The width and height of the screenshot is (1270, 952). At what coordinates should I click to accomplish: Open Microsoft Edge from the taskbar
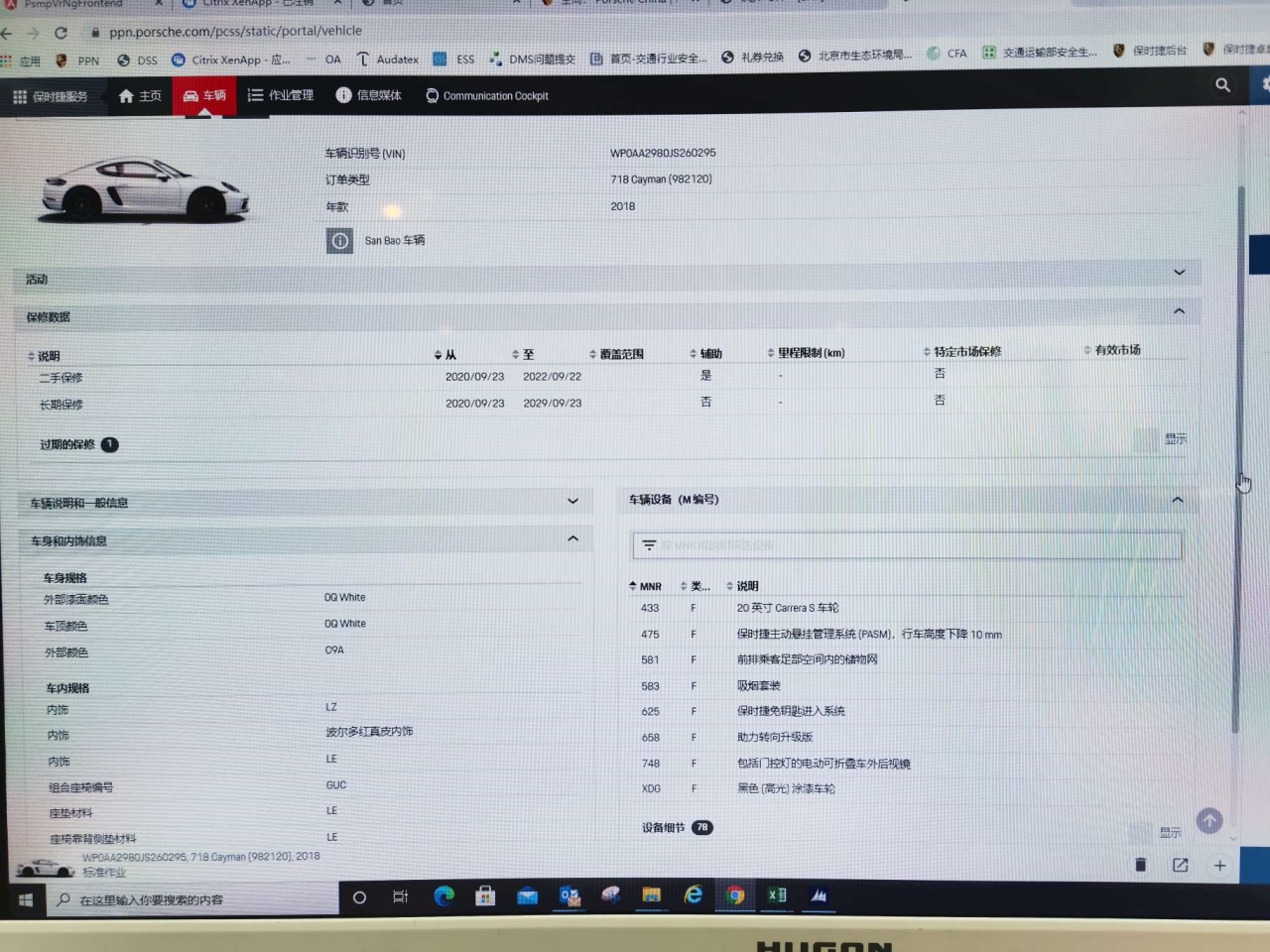[444, 896]
